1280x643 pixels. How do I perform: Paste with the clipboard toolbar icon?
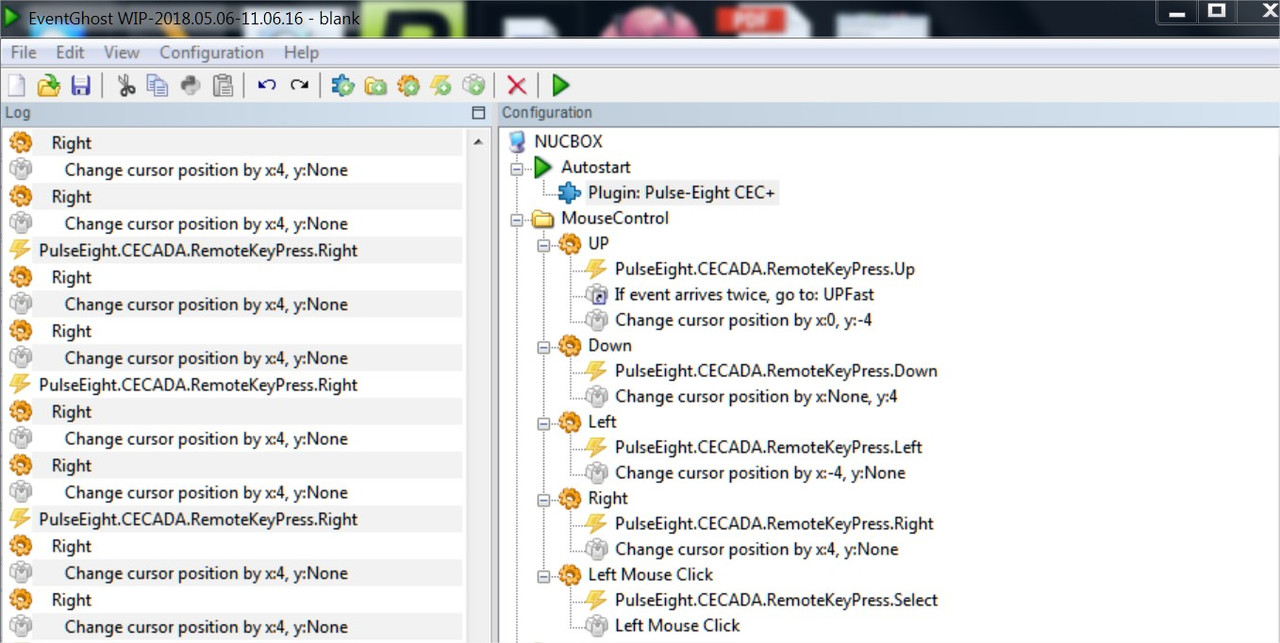[223, 86]
